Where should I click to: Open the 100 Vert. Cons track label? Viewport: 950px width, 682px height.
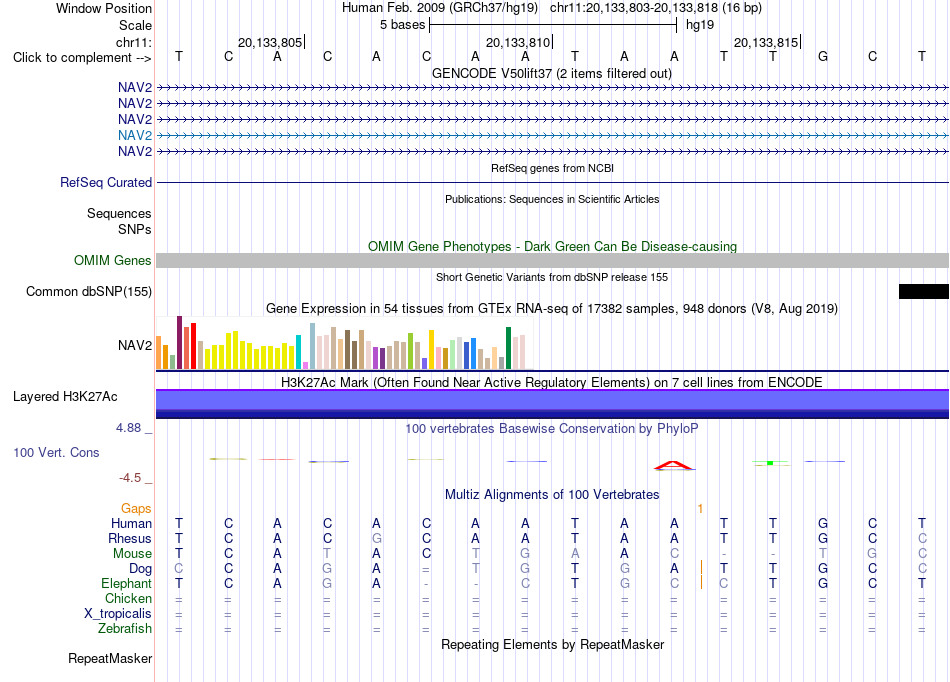[56, 452]
